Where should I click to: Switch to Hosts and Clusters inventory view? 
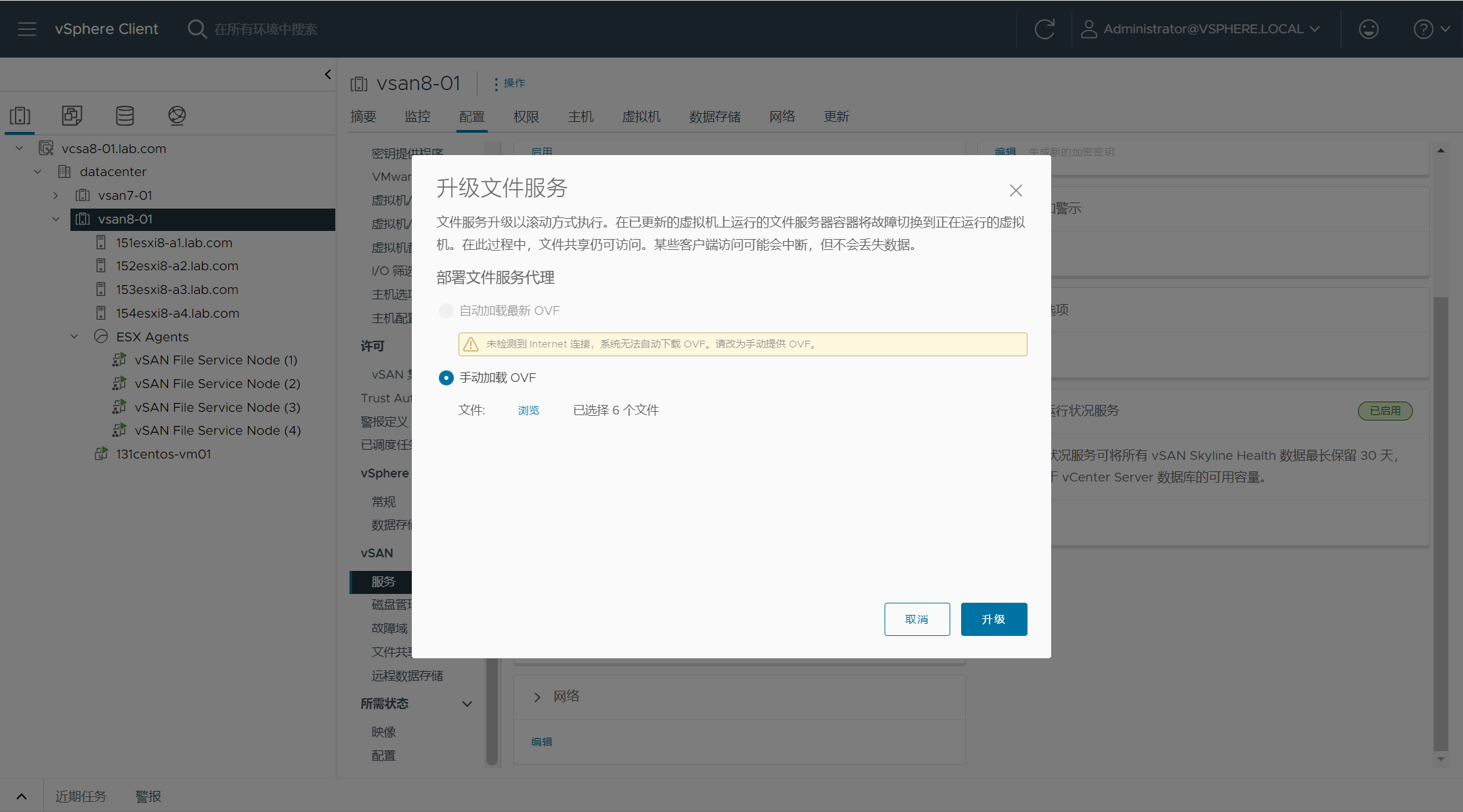tap(20, 116)
